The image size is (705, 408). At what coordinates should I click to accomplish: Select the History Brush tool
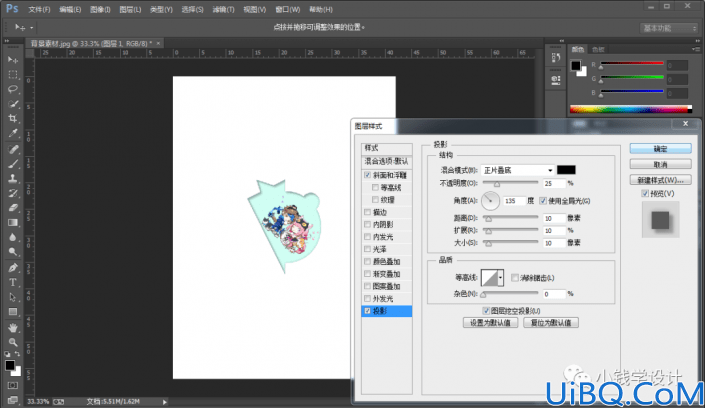tap(13, 193)
